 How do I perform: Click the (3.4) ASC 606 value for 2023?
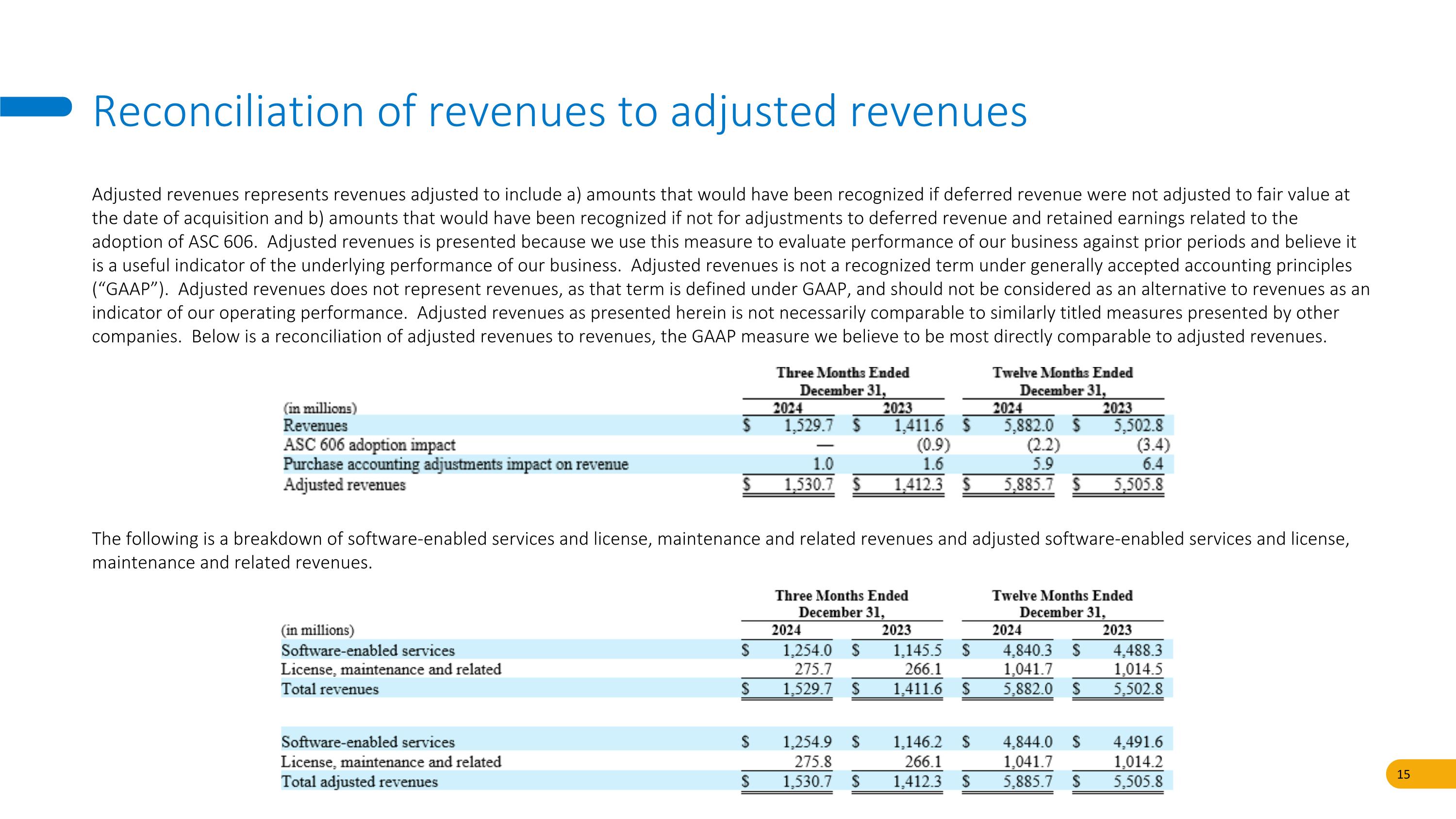tap(1153, 445)
